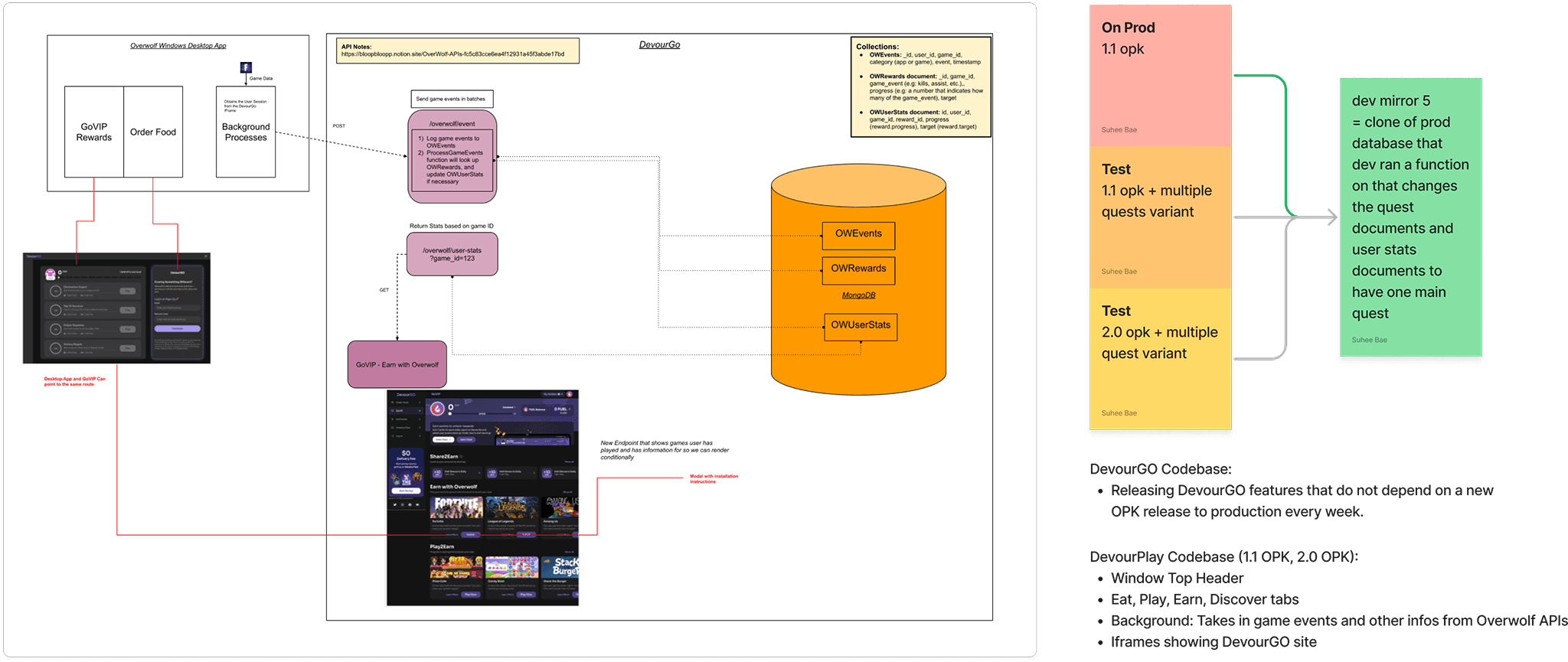The height and width of the screenshot is (662, 1568).
Task: Select the orange Test 1.1 opk sticky note
Action: pyautogui.click(x=1161, y=217)
